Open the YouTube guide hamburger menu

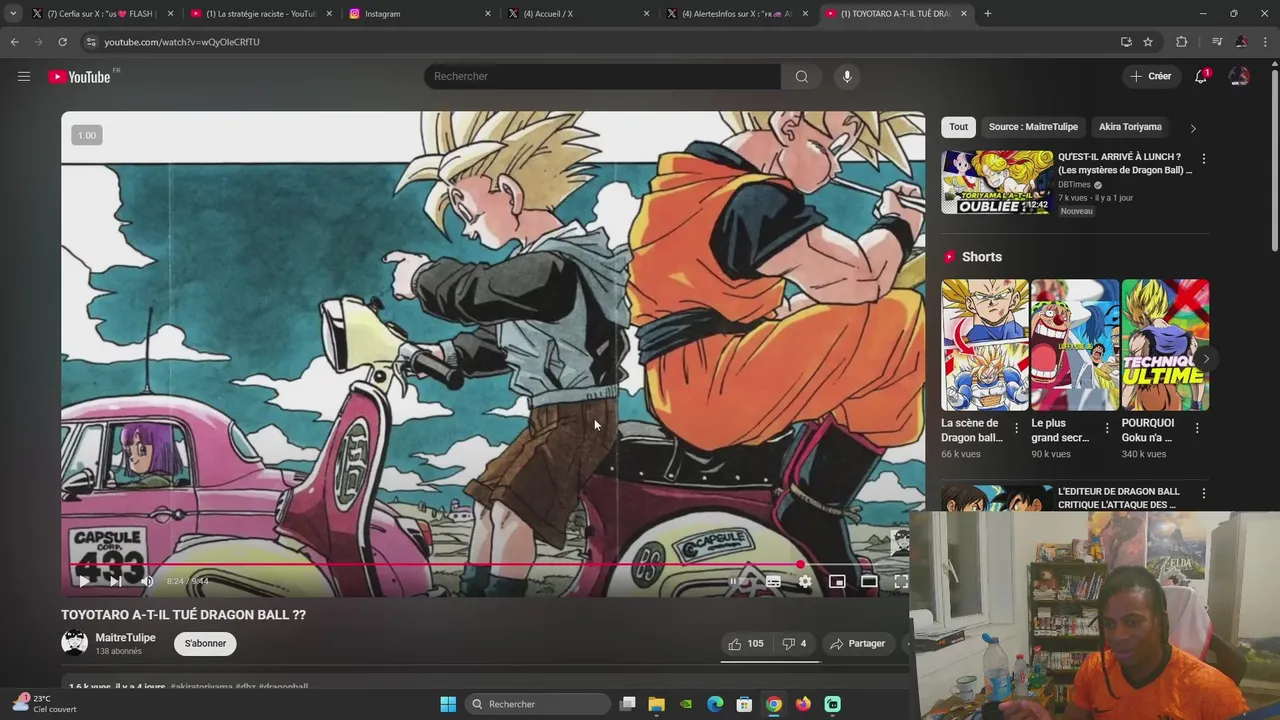(x=24, y=76)
